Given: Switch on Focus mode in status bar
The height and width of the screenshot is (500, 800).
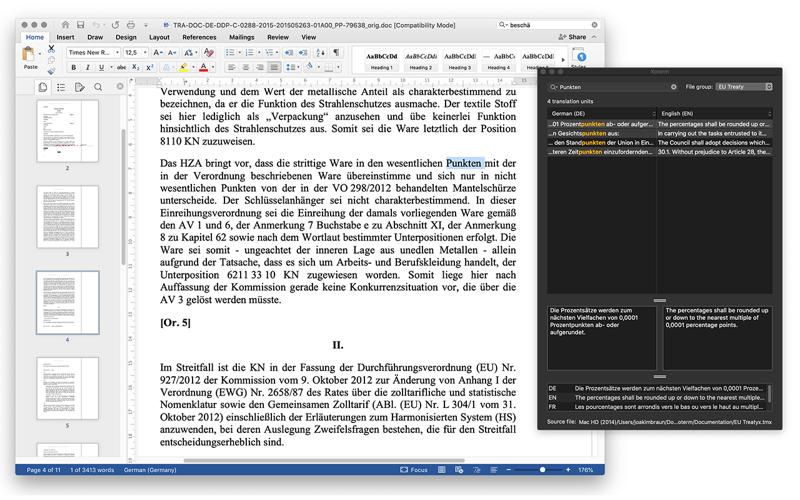Looking at the screenshot, I should 414,470.
